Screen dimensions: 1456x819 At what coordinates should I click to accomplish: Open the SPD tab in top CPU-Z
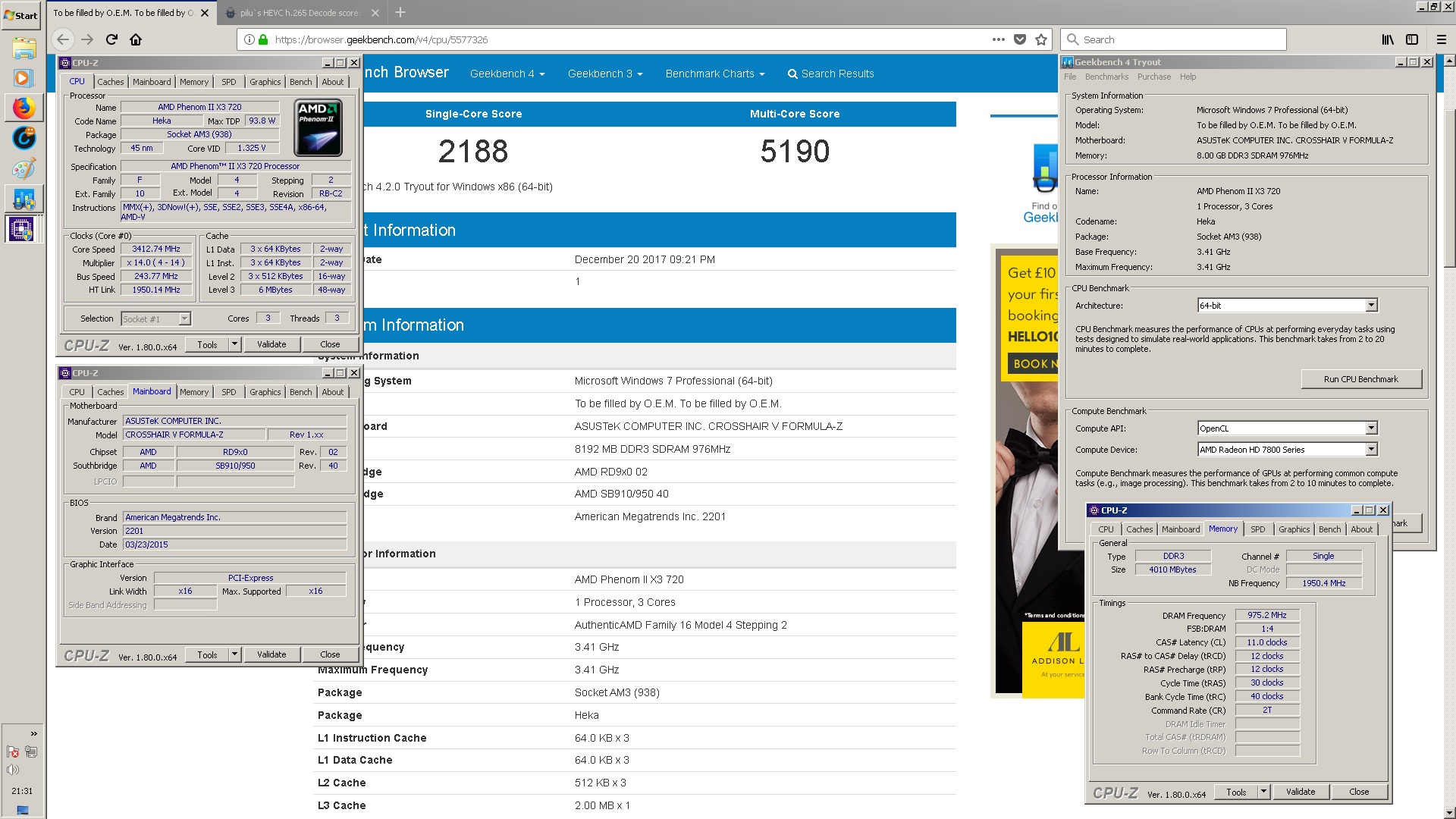[228, 82]
